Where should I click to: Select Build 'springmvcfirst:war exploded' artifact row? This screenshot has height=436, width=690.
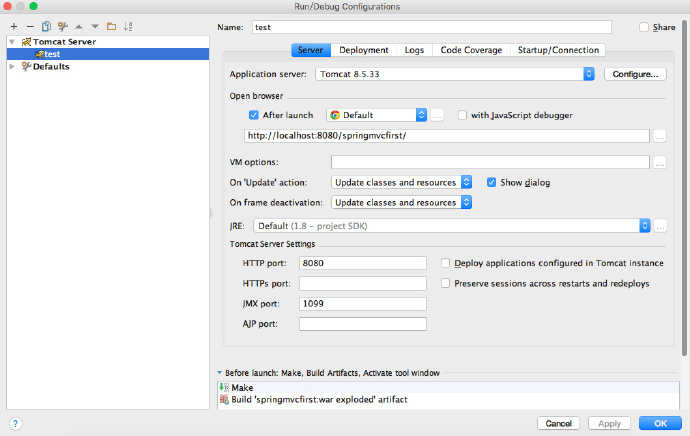(448, 399)
